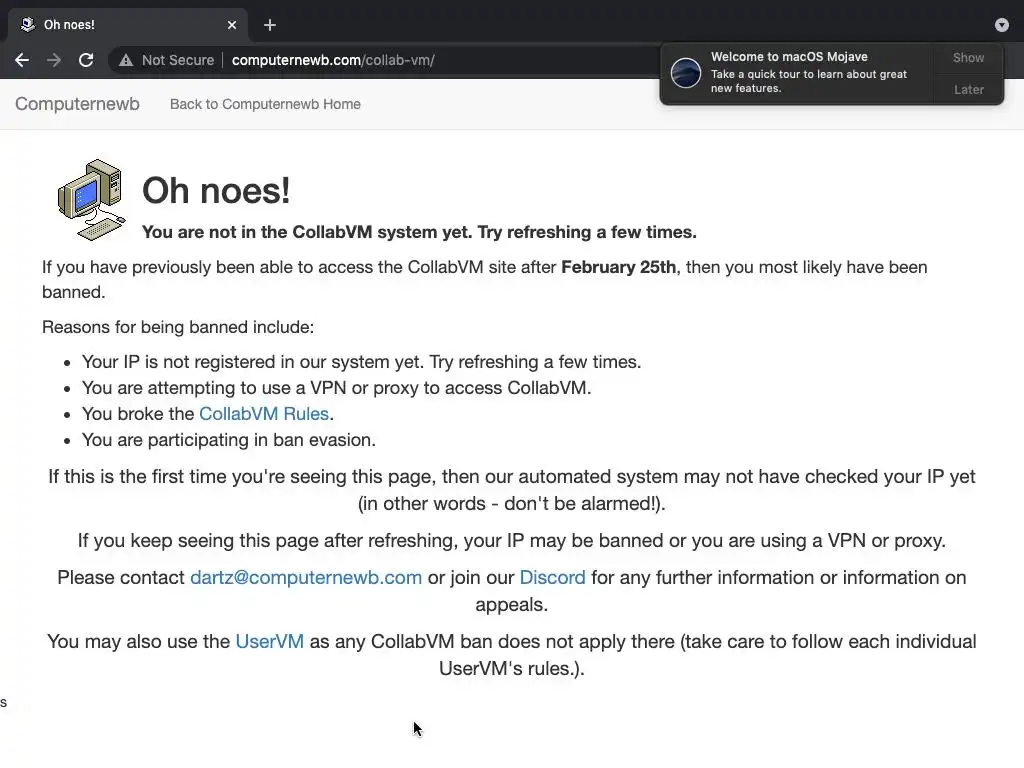Click the retro computer image
The width and height of the screenshot is (1024, 768).
[91, 200]
